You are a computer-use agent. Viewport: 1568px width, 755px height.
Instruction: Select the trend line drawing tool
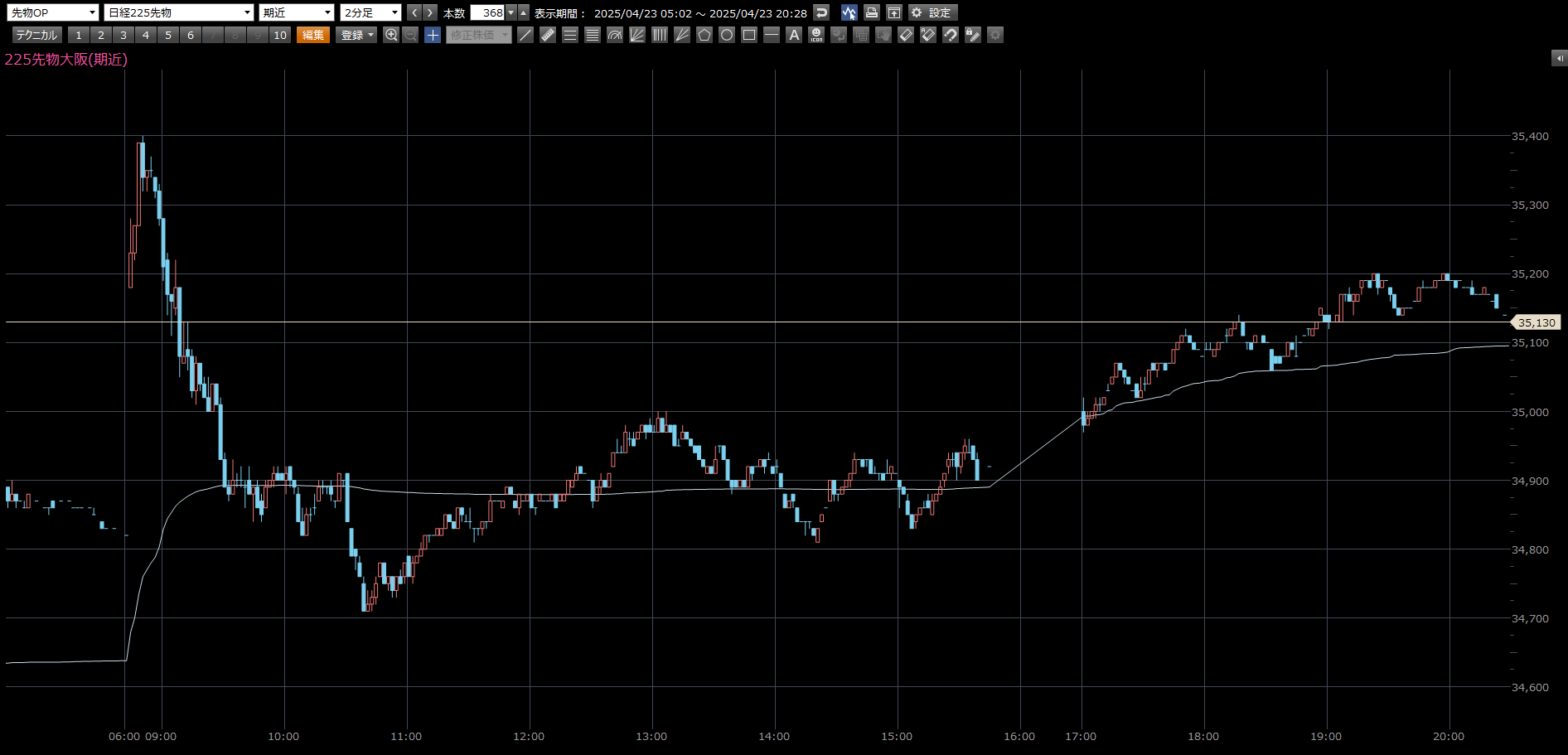click(525, 35)
